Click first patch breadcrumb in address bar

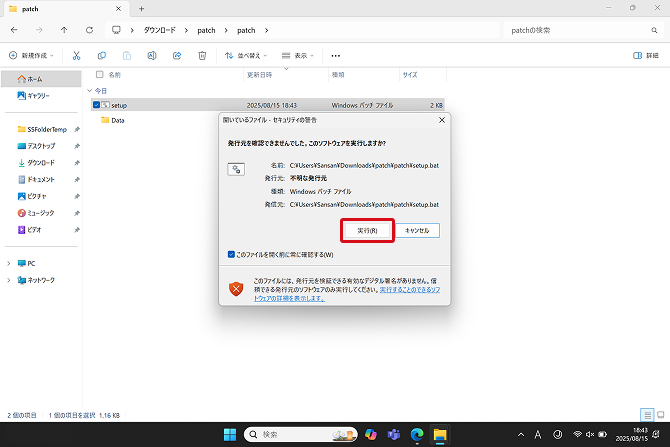[206, 30]
